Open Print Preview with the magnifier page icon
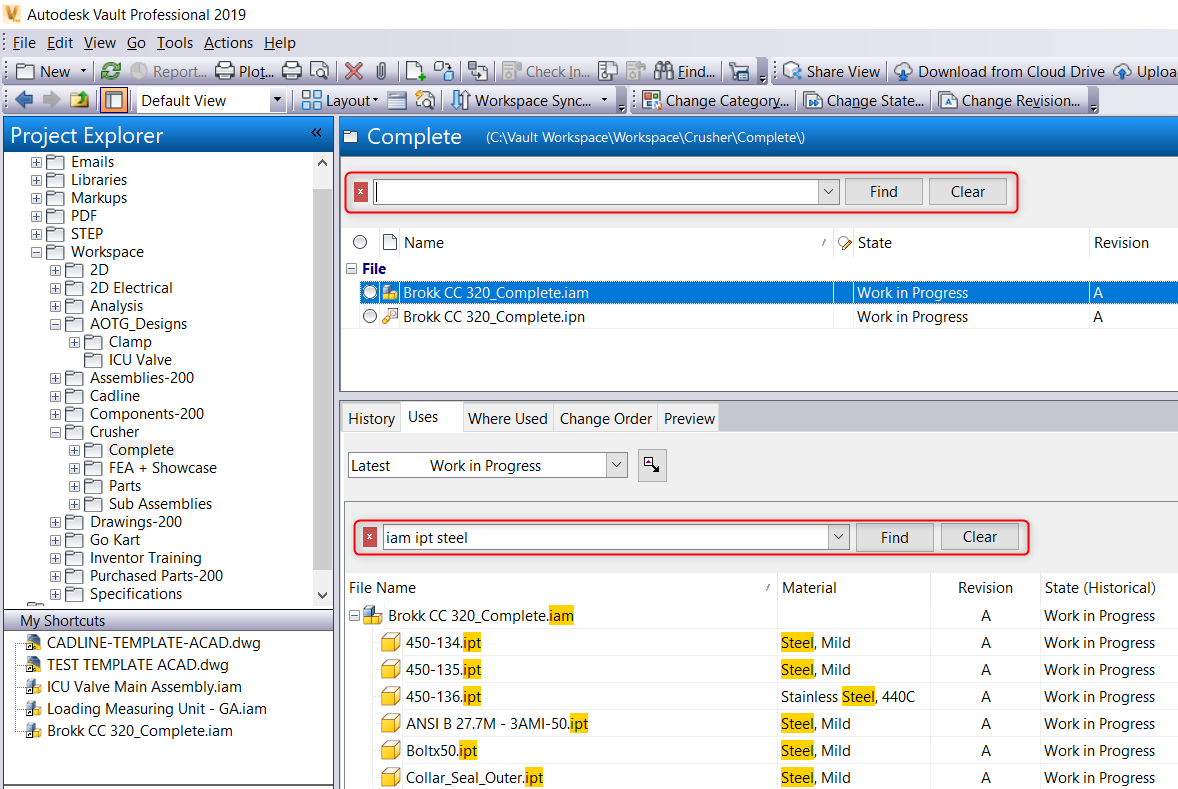 click(319, 71)
